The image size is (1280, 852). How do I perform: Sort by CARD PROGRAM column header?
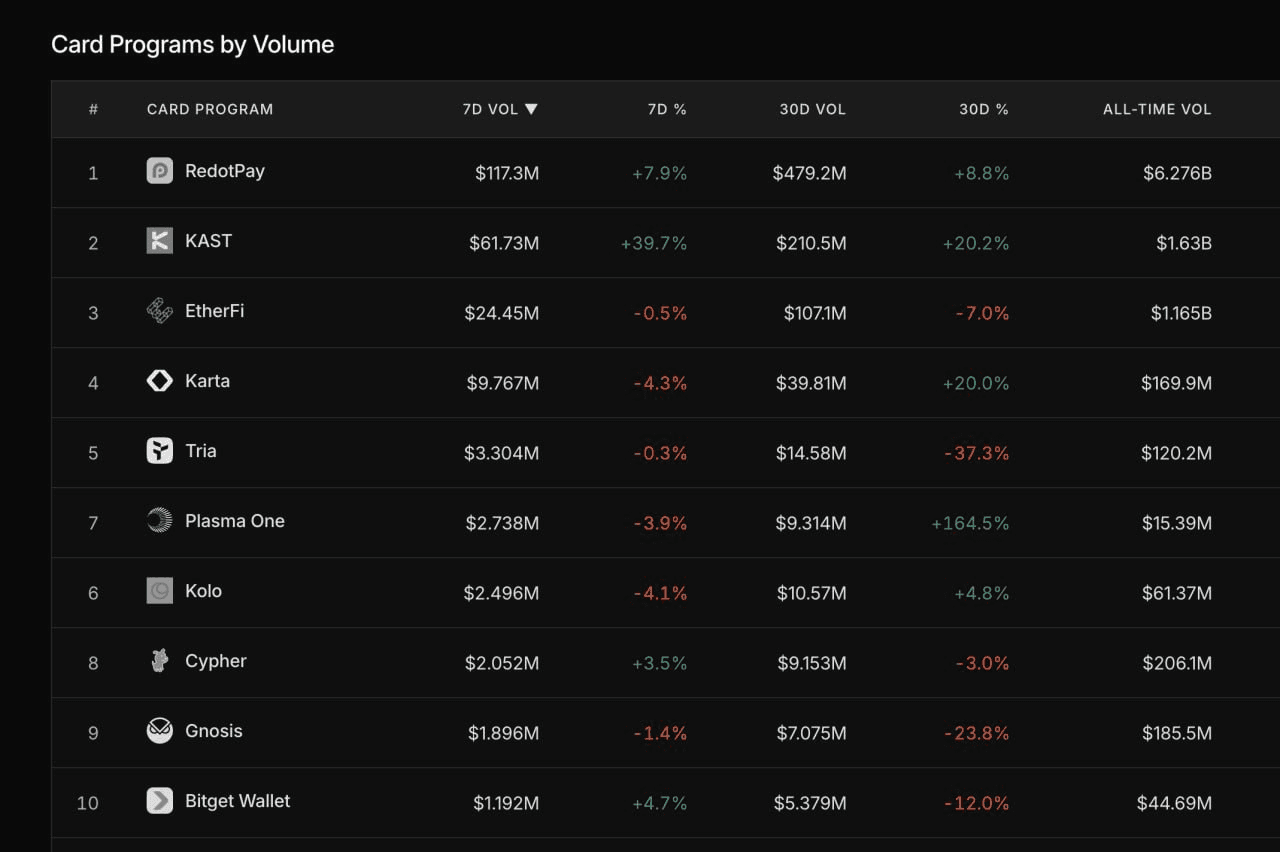pyautogui.click(x=210, y=109)
